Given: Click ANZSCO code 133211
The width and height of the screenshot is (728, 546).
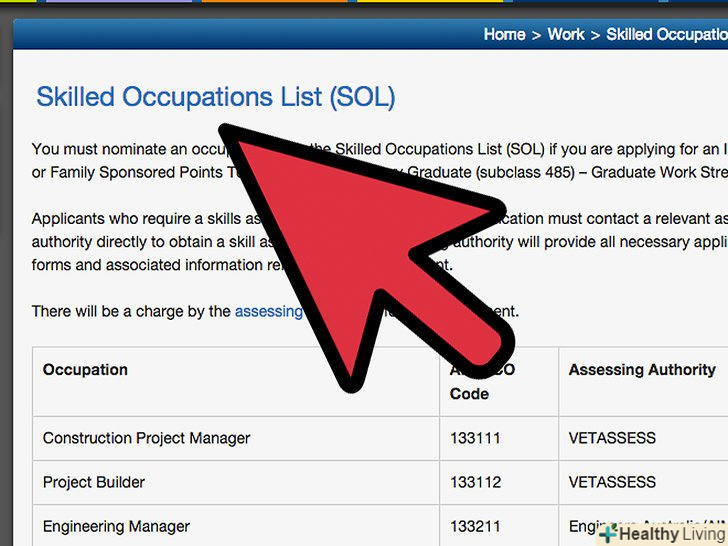Looking at the screenshot, I should [475, 526].
